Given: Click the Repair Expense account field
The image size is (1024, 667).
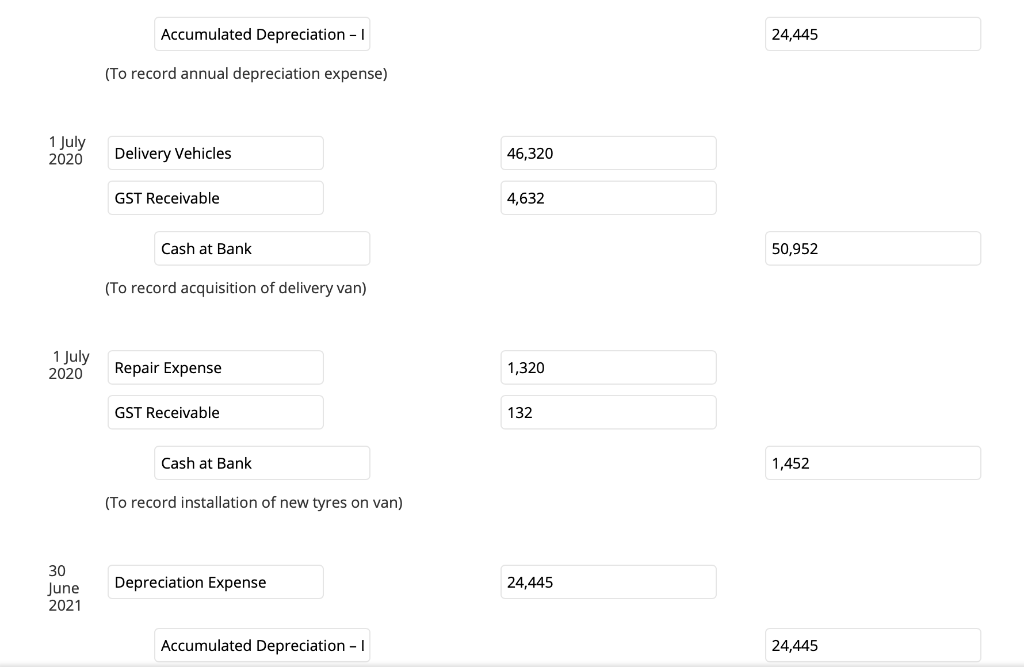Looking at the screenshot, I should [x=215, y=367].
